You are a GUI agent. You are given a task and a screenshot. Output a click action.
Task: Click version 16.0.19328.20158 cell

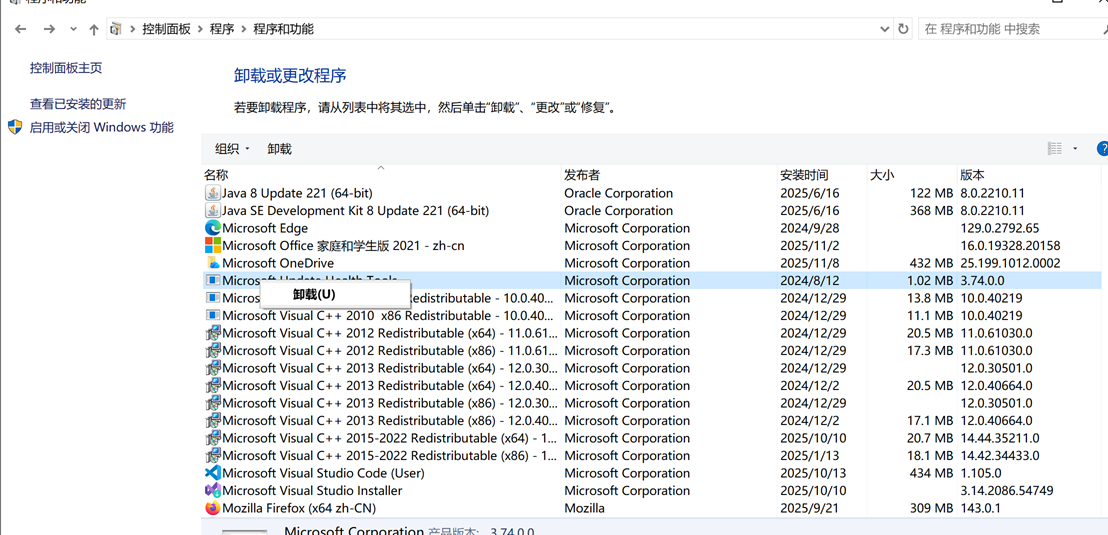click(1010, 245)
